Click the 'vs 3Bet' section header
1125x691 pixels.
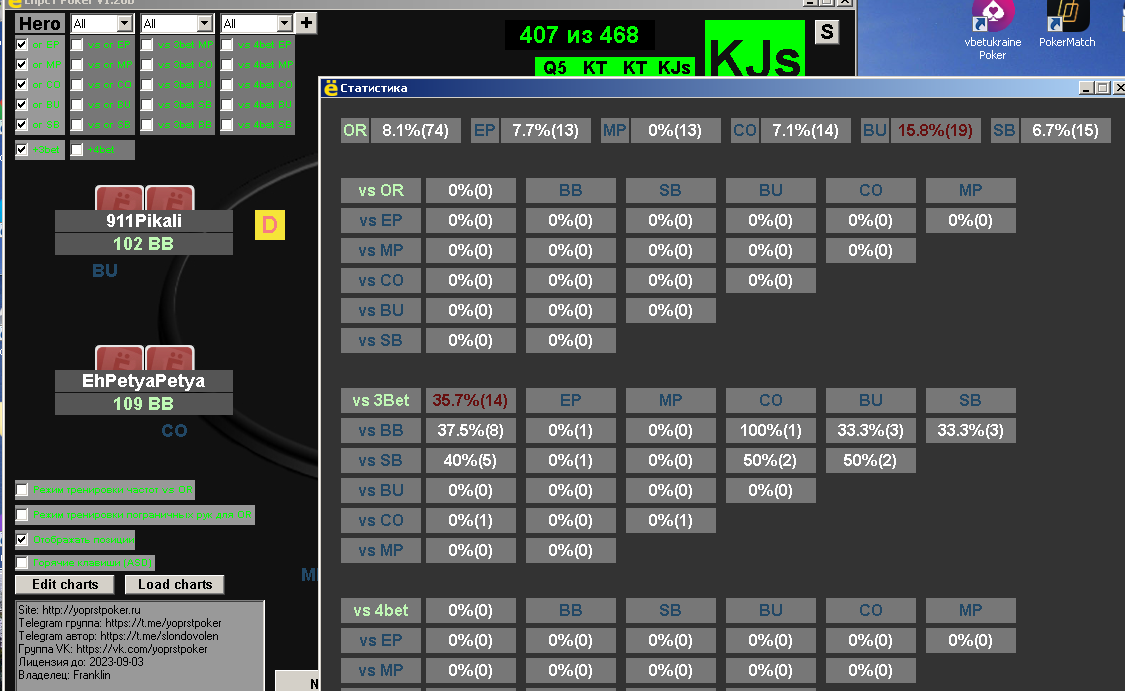(x=381, y=400)
